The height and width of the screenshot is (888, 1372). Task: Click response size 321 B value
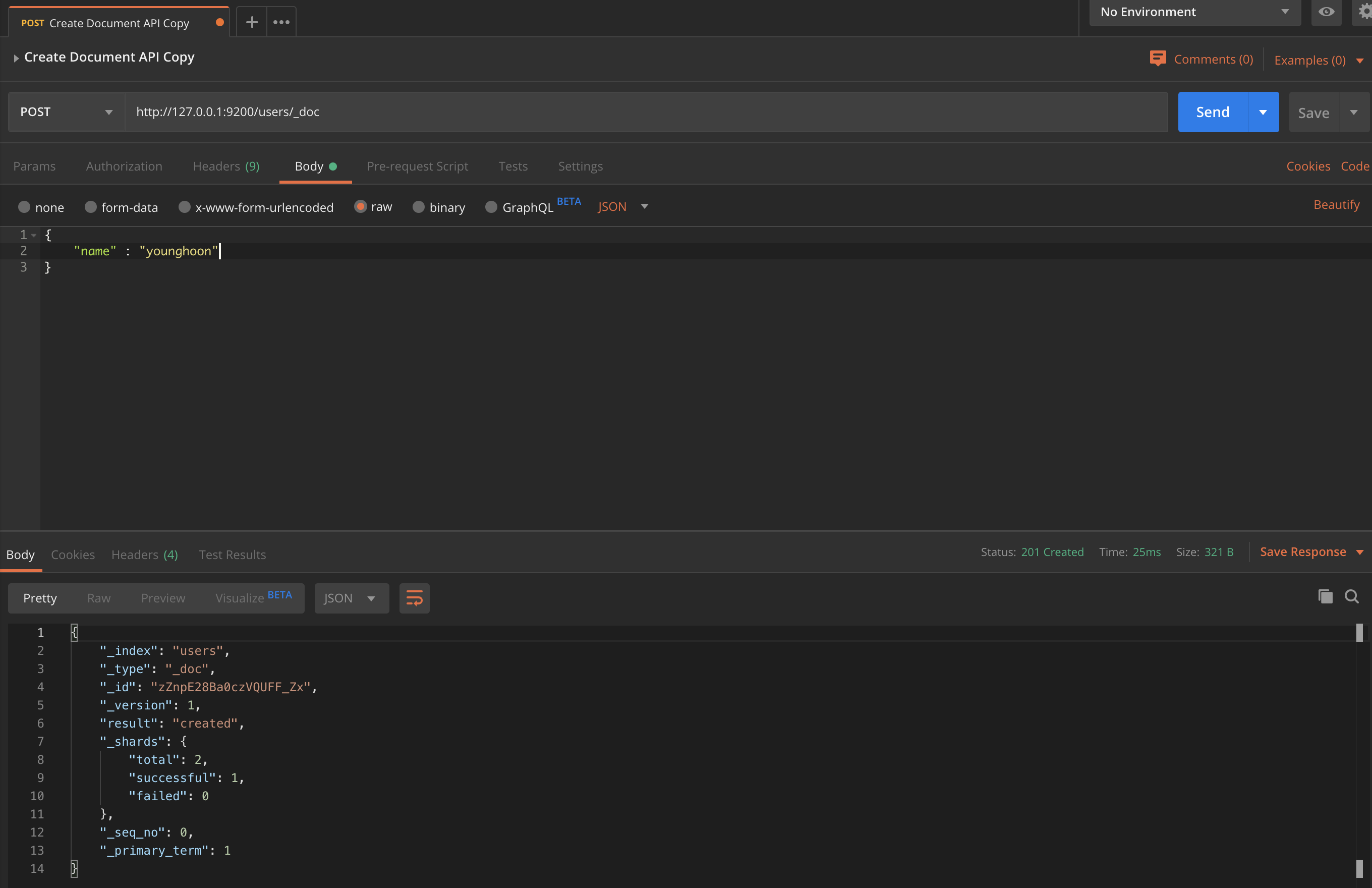click(x=1219, y=552)
